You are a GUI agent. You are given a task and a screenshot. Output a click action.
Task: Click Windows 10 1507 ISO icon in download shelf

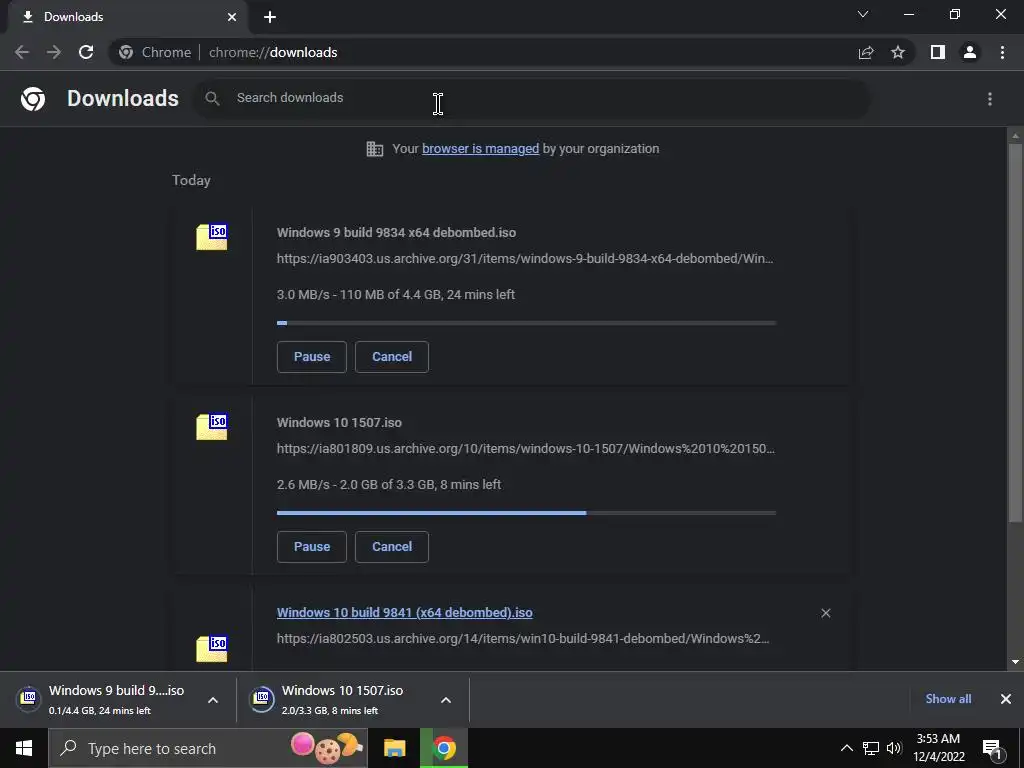[x=262, y=698]
